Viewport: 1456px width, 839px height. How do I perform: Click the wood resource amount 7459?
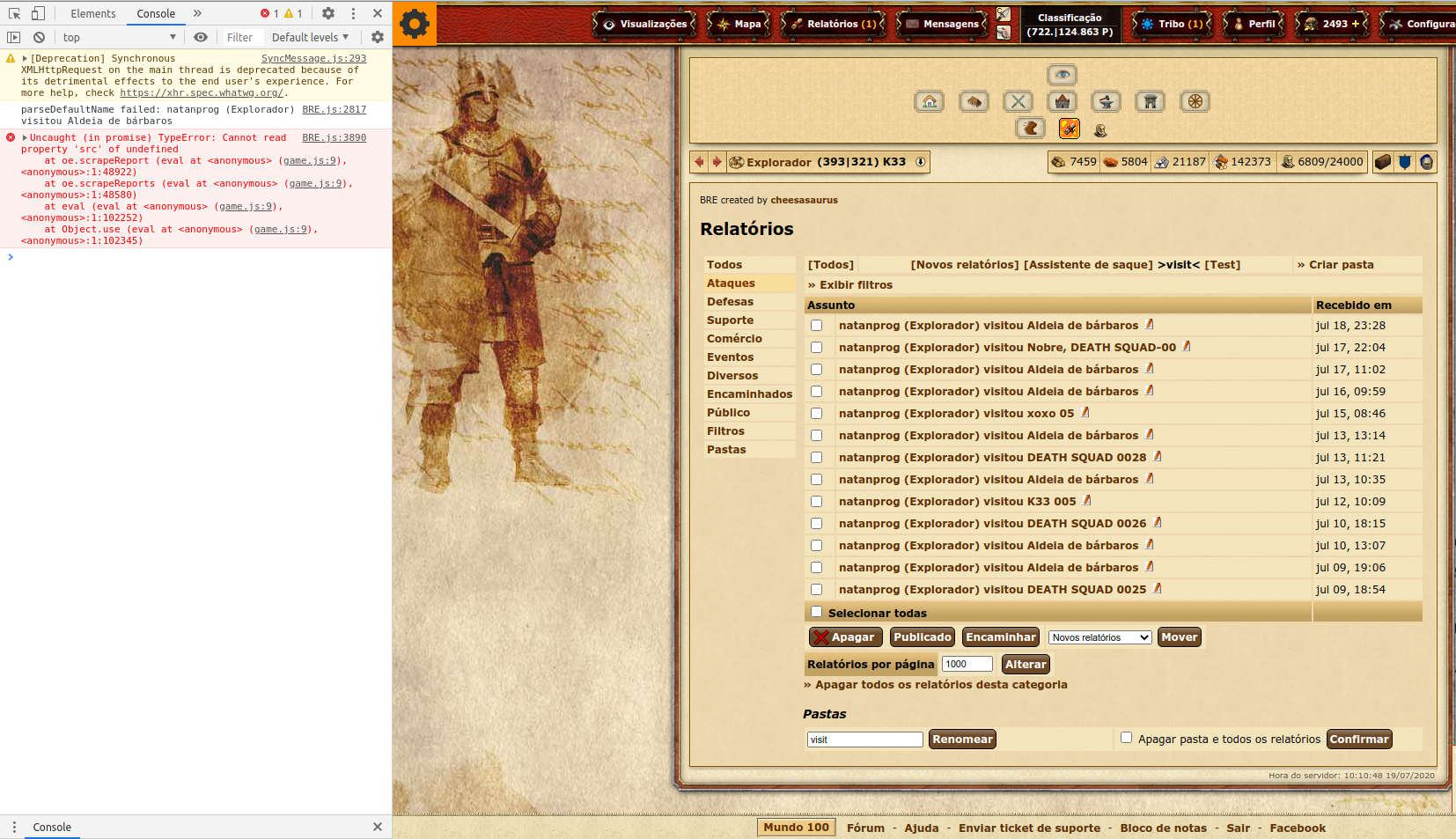click(1083, 162)
